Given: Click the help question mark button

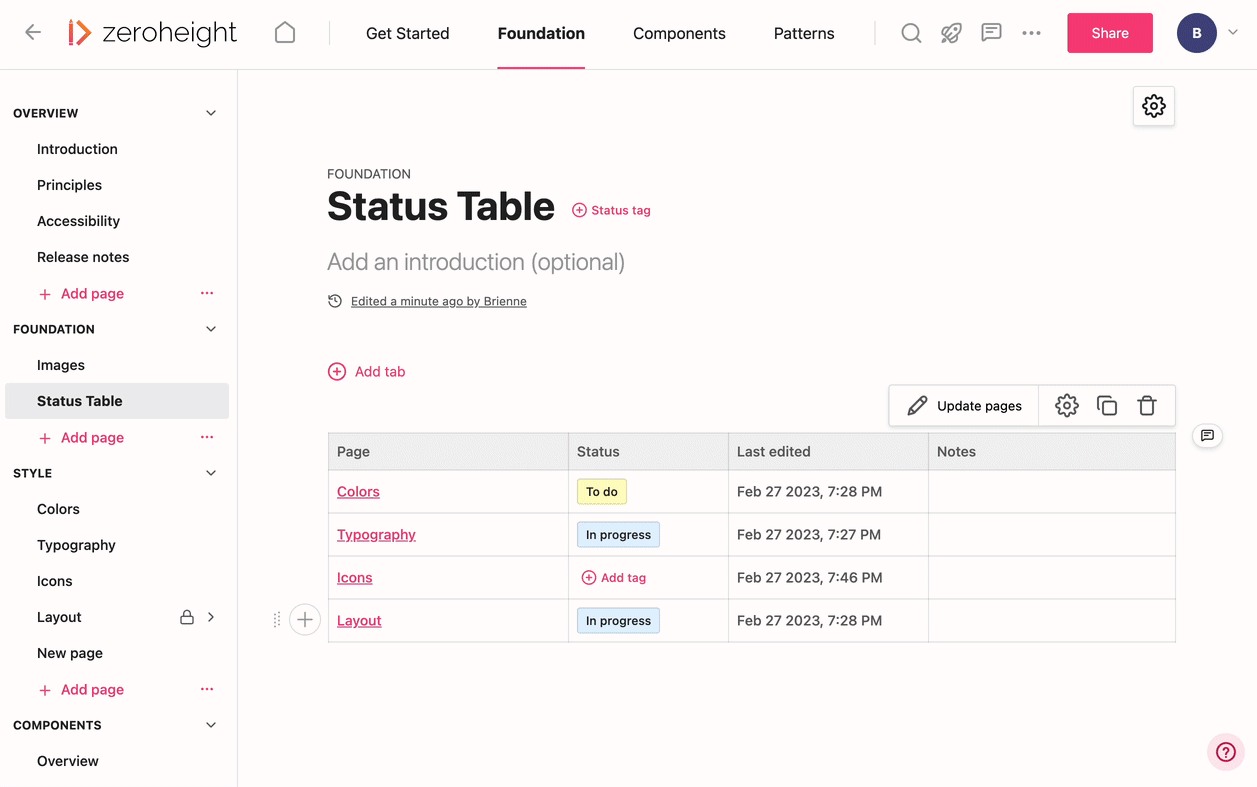Looking at the screenshot, I should click(1225, 751).
